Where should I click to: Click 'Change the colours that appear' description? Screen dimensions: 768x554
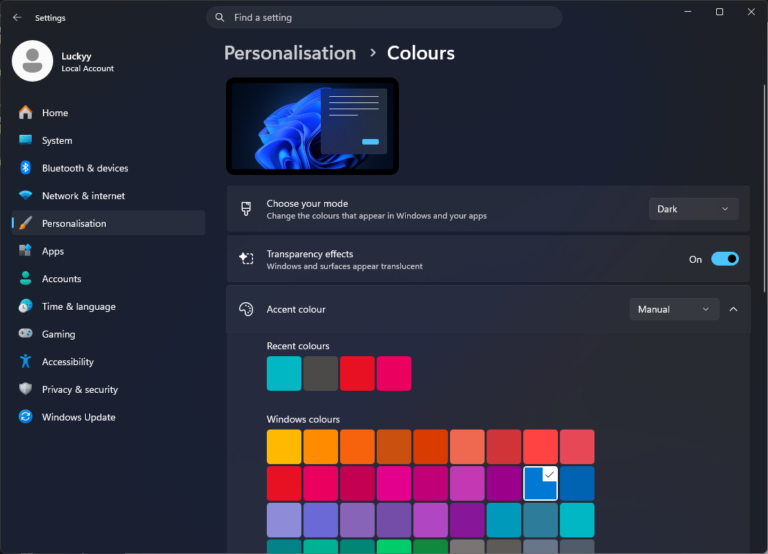(377, 216)
